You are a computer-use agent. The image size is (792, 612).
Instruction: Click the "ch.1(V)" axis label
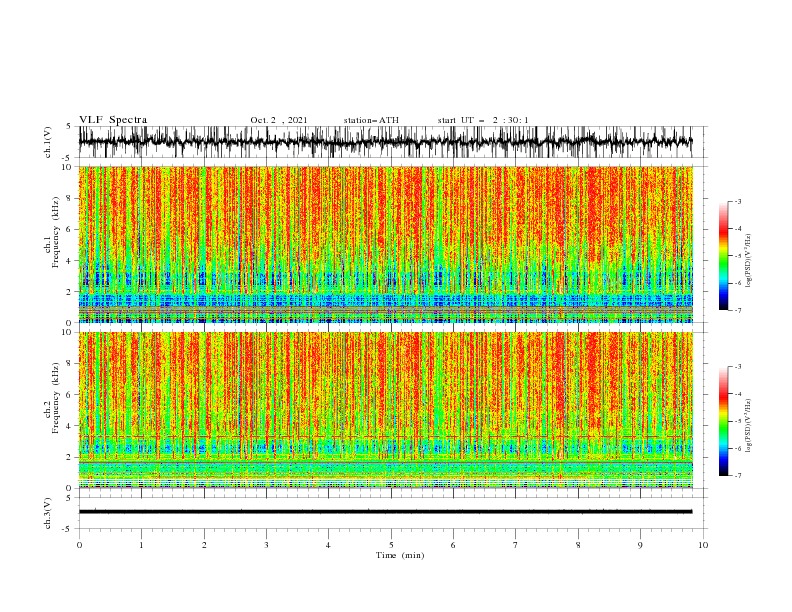click(48, 141)
